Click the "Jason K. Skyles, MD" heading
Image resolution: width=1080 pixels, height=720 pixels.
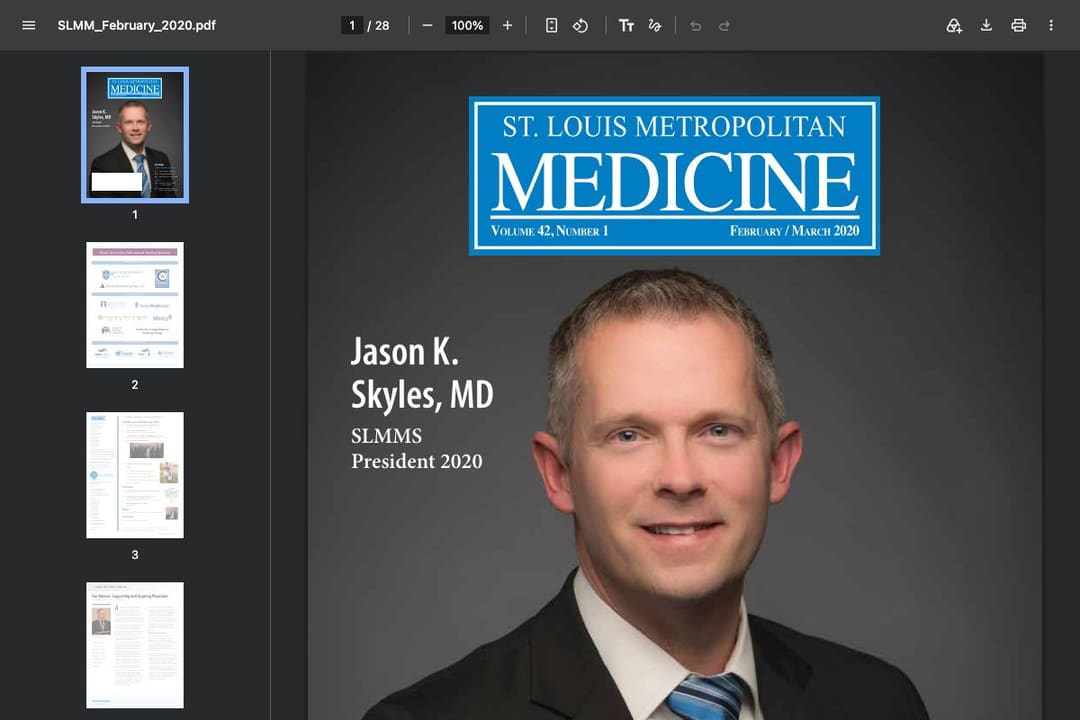(x=422, y=373)
